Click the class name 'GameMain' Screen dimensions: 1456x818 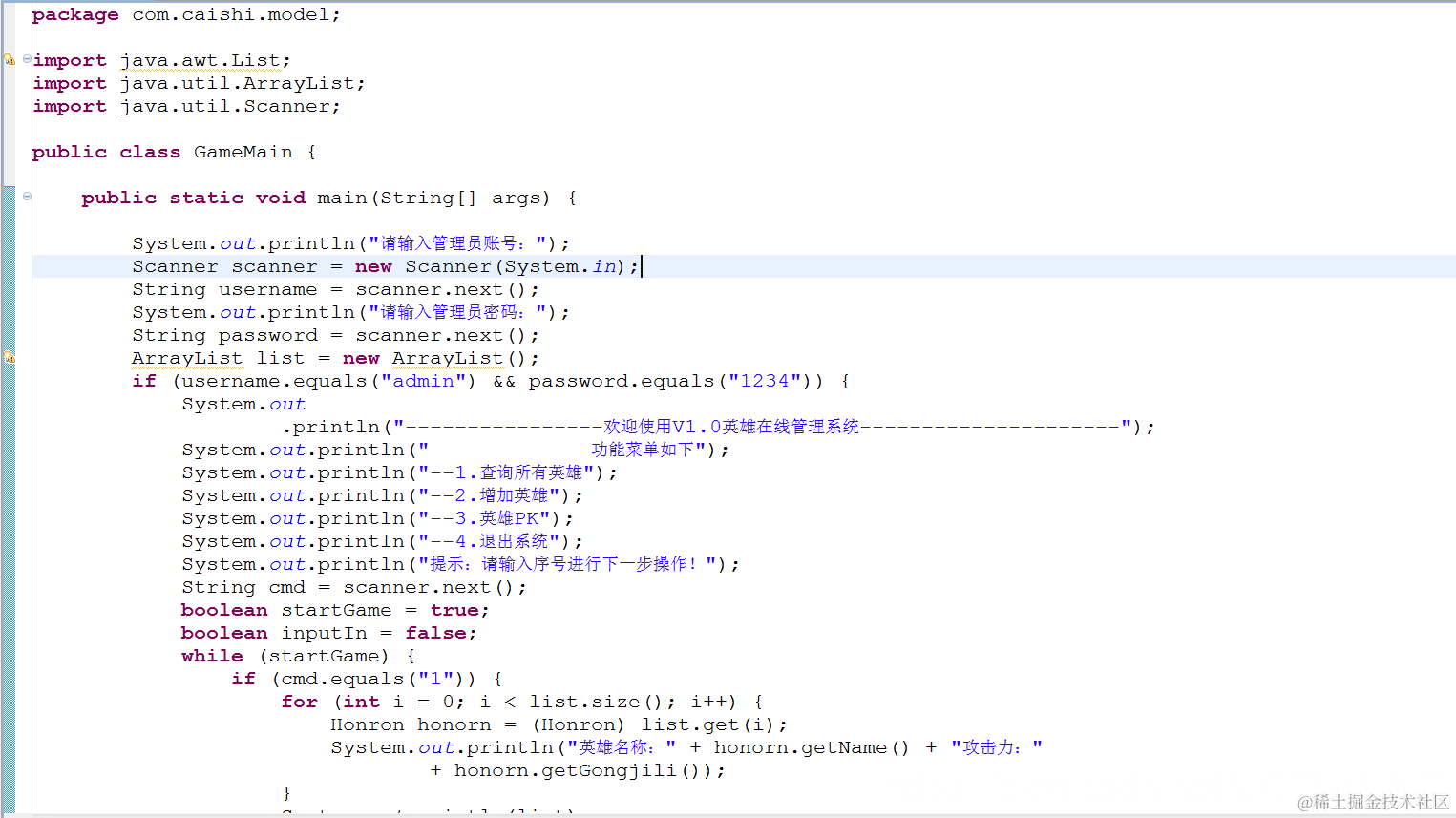coord(243,153)
